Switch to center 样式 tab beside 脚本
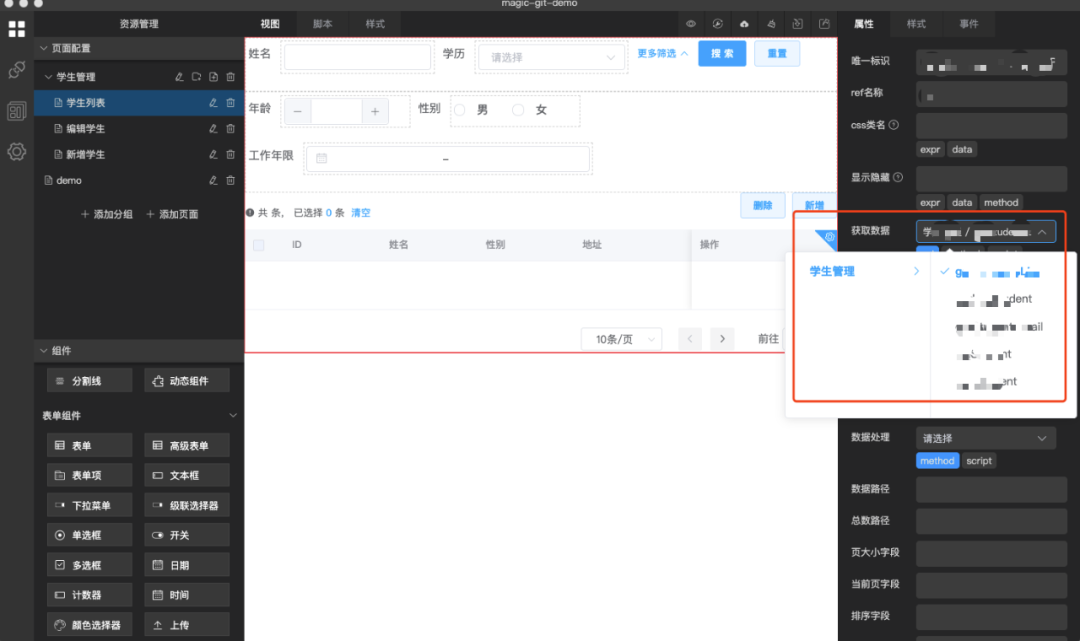This screenshot has height=641, width=1080. [375, 23]
